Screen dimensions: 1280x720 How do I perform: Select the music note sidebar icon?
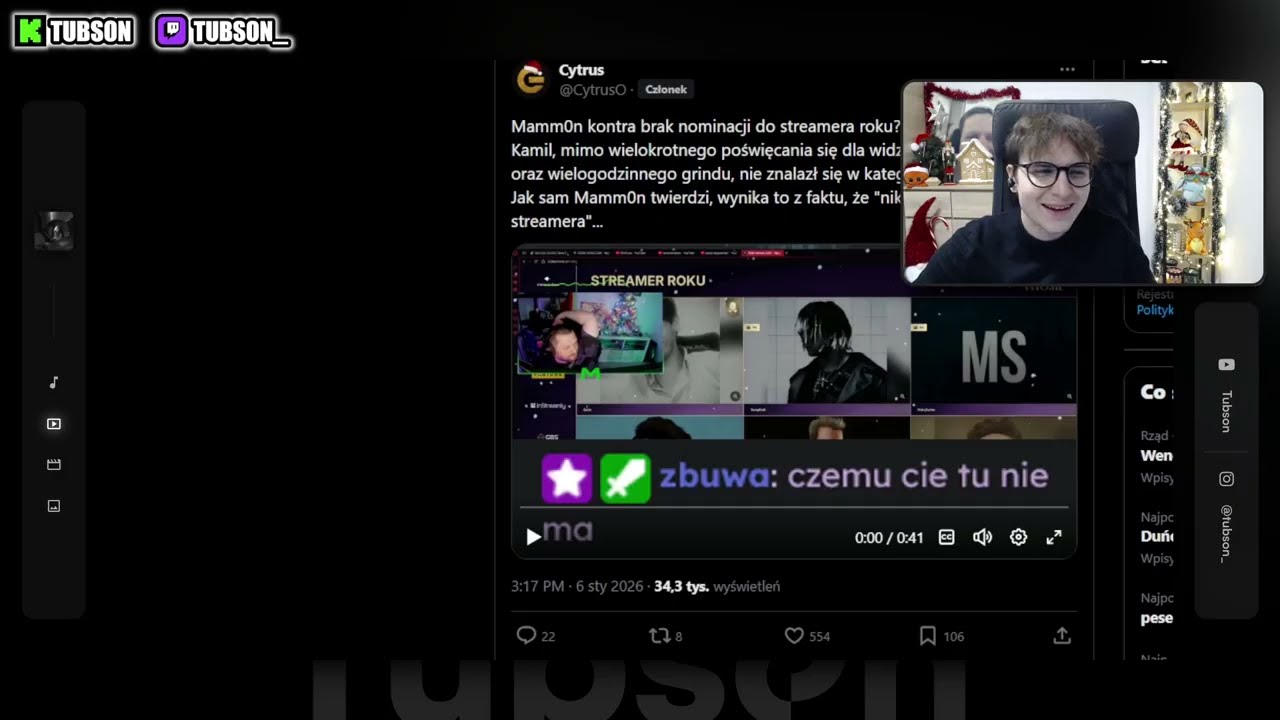[54, 382]
